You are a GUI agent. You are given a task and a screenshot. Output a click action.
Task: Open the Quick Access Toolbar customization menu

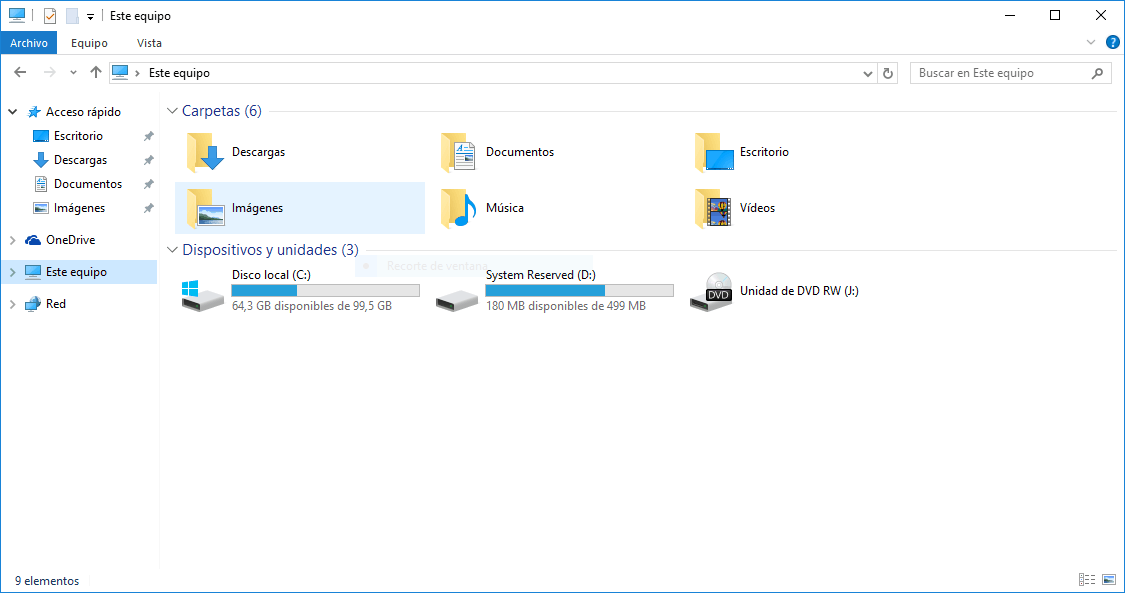click(x=89, y=16)
